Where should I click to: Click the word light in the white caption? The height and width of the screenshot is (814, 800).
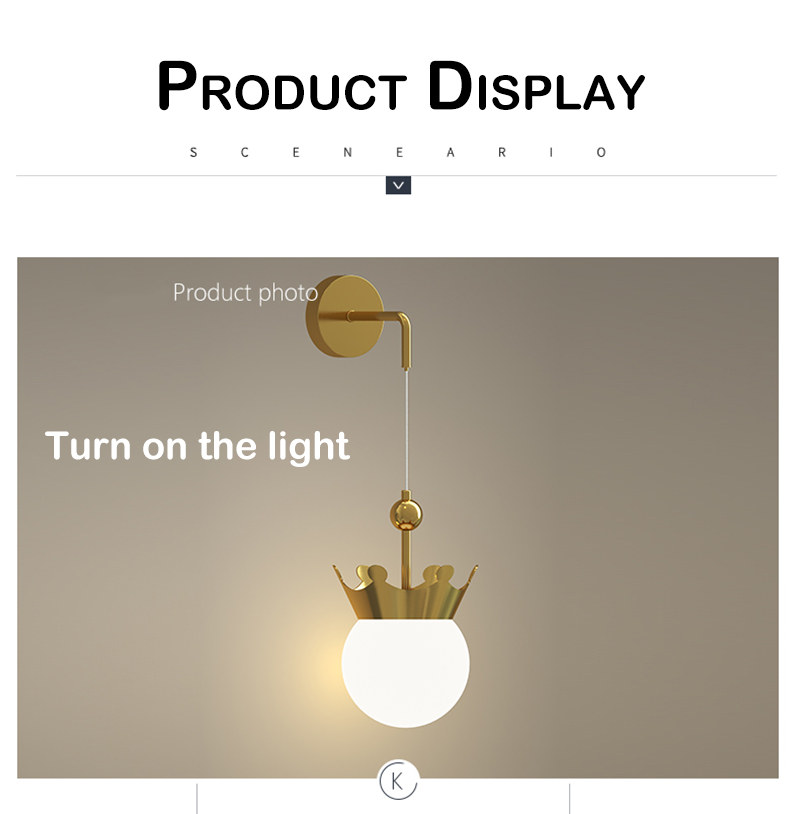tap(309, 447)
